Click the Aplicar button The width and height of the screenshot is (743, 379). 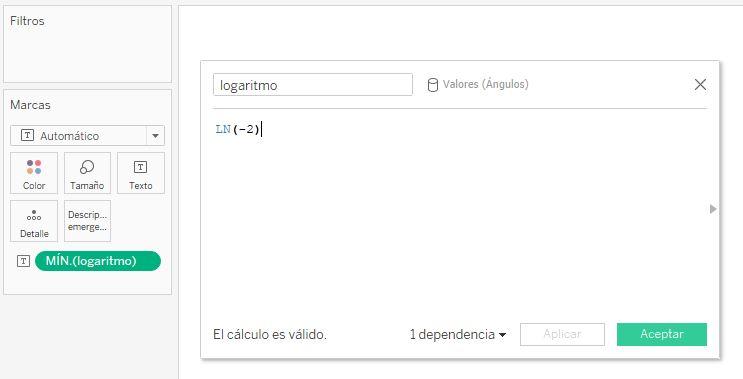pos(562,334)
